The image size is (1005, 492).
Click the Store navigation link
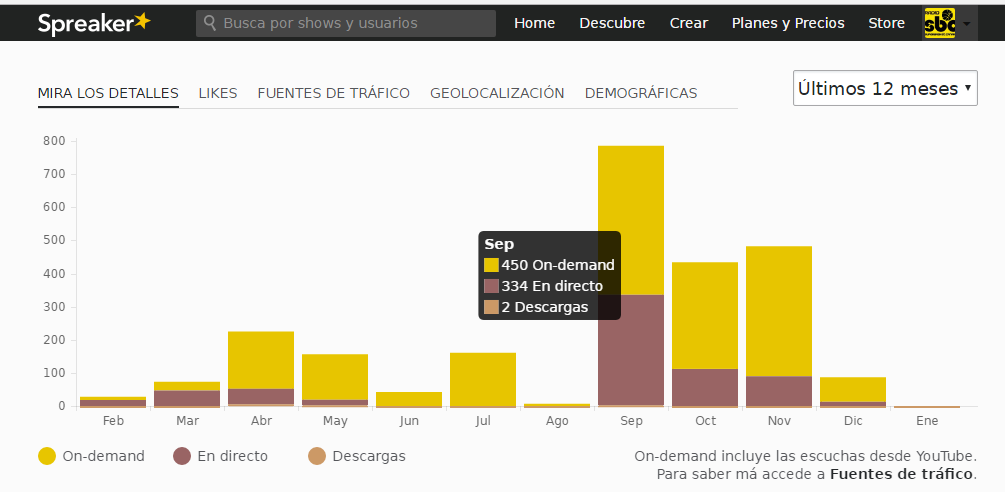click(886, 23)
